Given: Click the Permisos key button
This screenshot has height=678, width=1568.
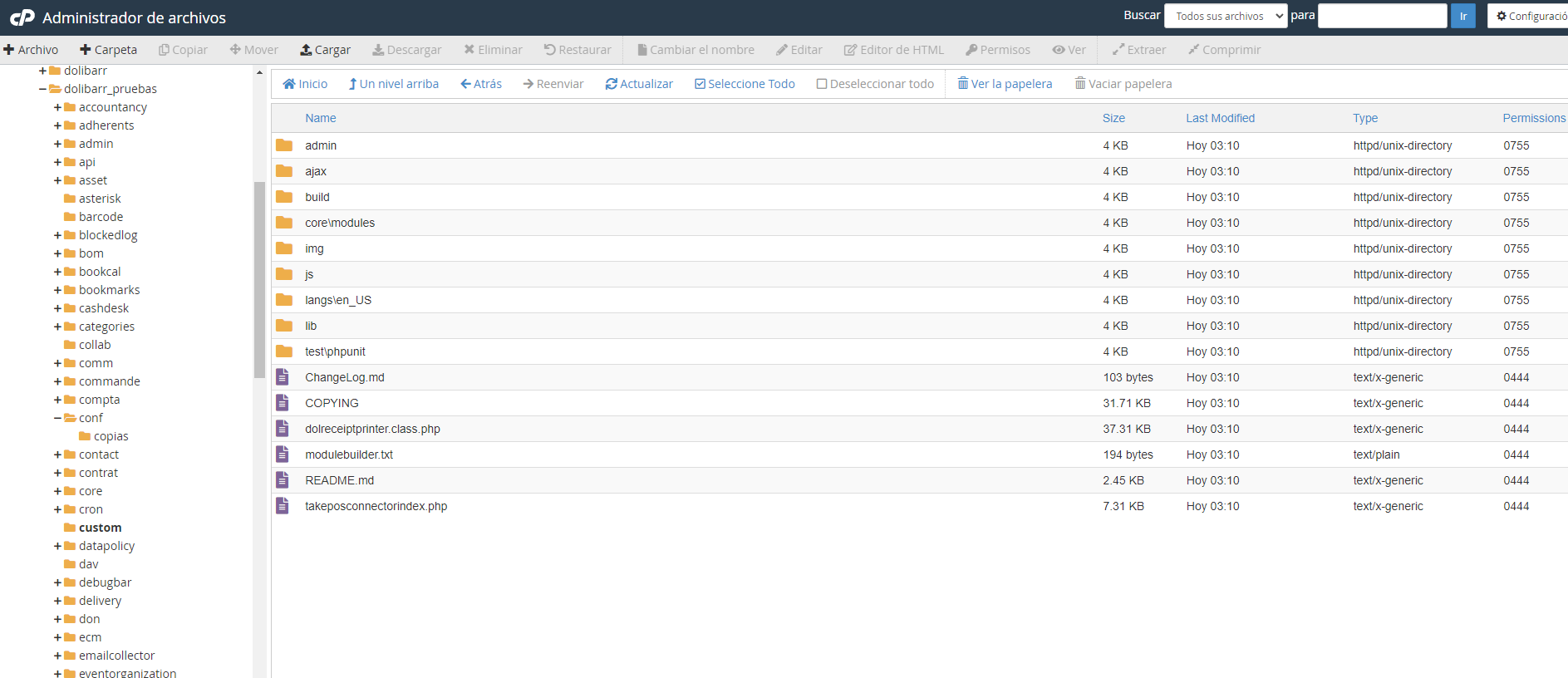Looking at the screenshot, I should 998,50.
